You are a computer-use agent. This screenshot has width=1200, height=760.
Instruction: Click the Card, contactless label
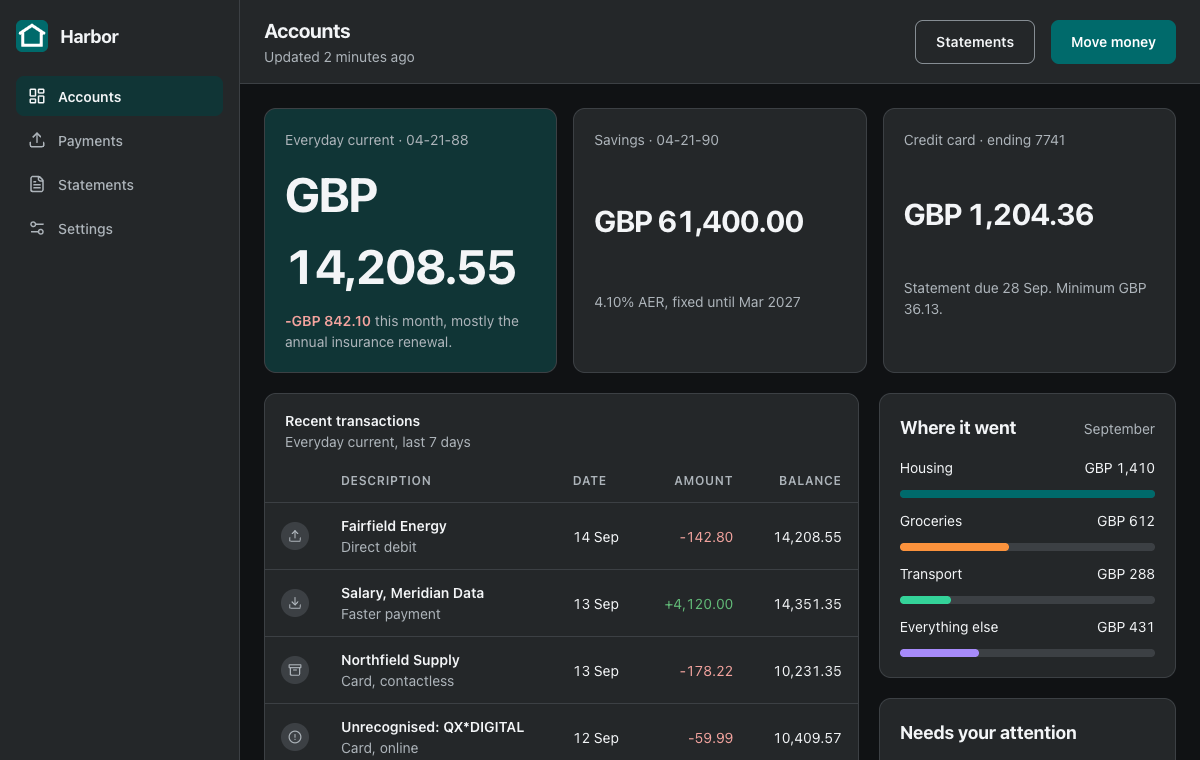pos(397,681)
